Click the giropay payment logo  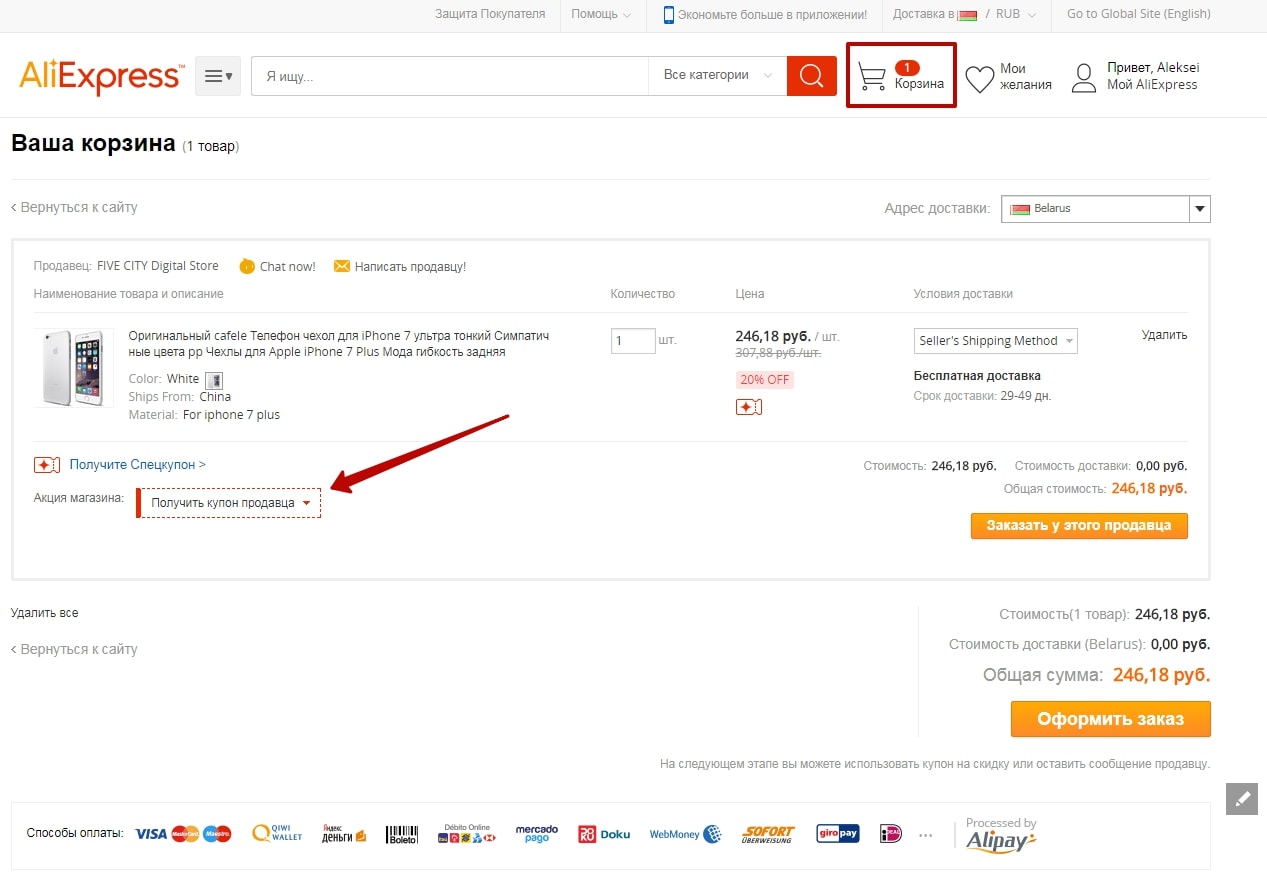click(838, 834)
